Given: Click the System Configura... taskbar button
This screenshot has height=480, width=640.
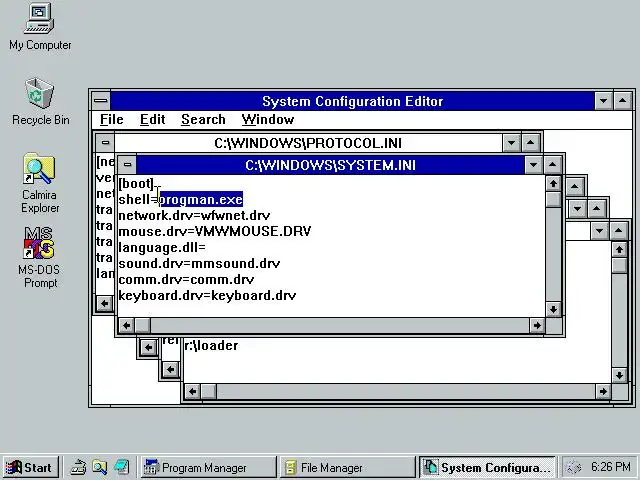Looking at the screenshot, I should [x=487, y=467].
